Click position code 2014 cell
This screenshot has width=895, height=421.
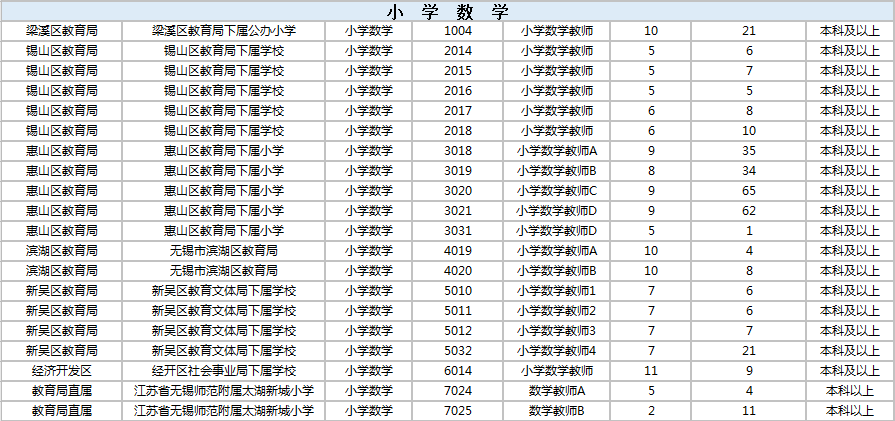click(x=457, y=51)
